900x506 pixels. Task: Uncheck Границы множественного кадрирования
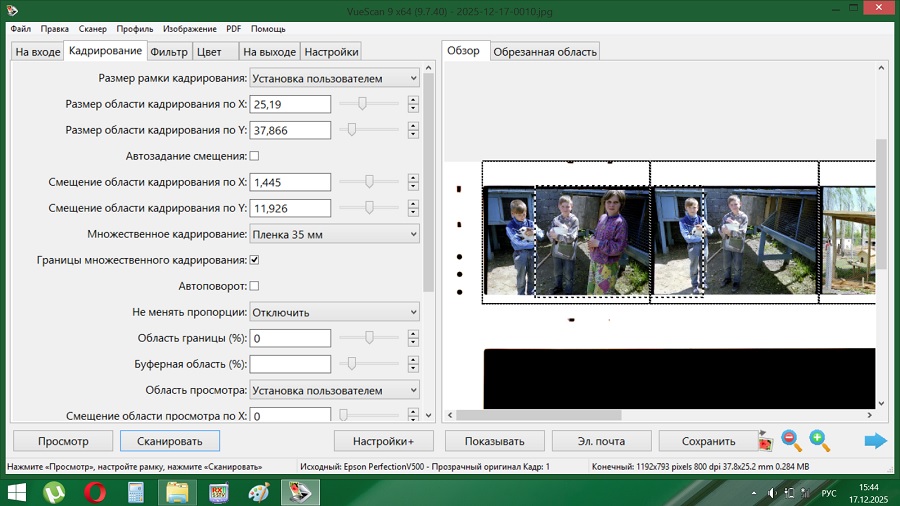254,260
